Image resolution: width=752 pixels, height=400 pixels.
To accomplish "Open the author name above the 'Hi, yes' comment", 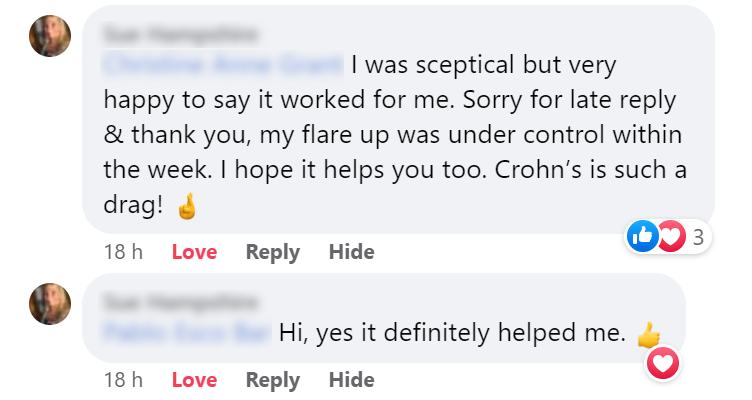I will [180, 300].
